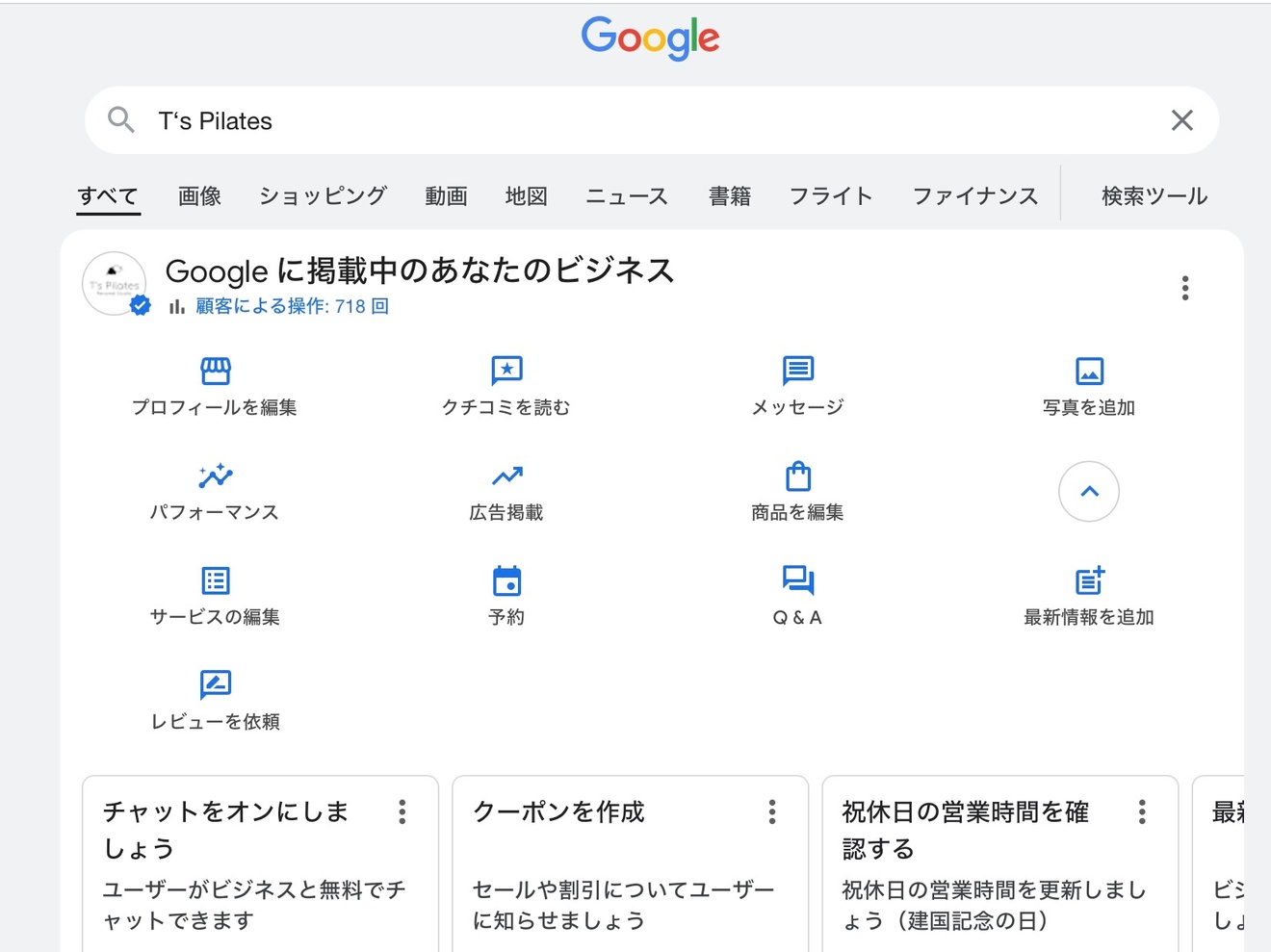The height and width of the screenshot is (952, 1271).
Task: Clear the search box with X button
Action: tap(1181, 120)
